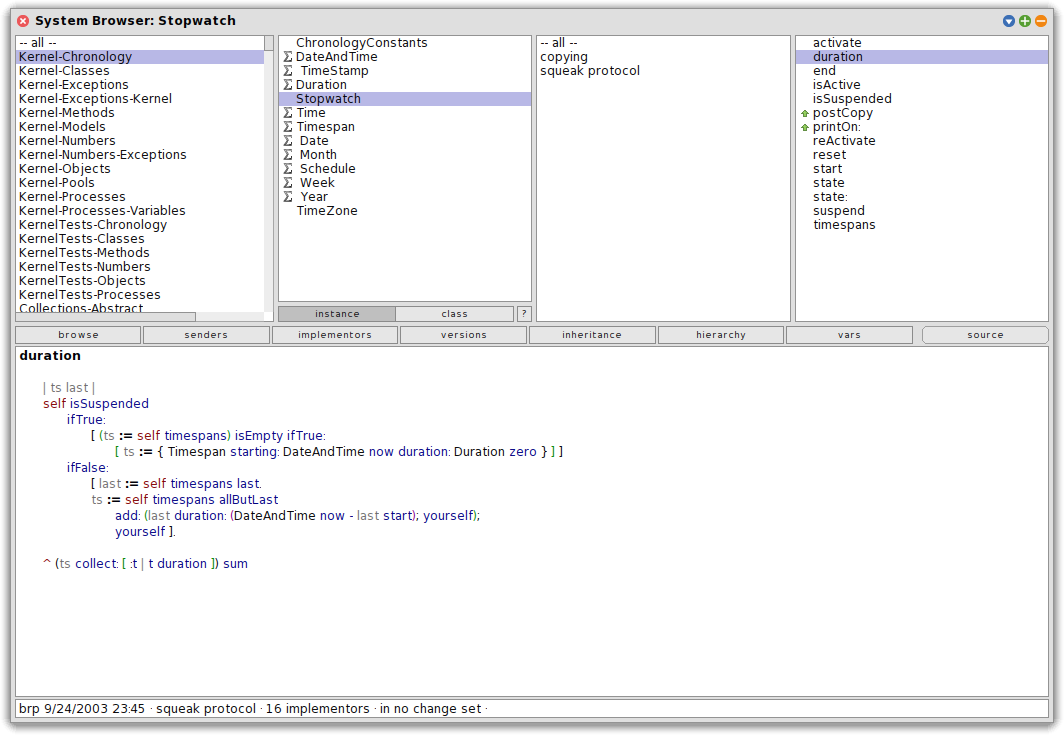Screen dimensions: 1064x735
Task: Click the sigma icon next to Duration
Action: coord(288,85)
